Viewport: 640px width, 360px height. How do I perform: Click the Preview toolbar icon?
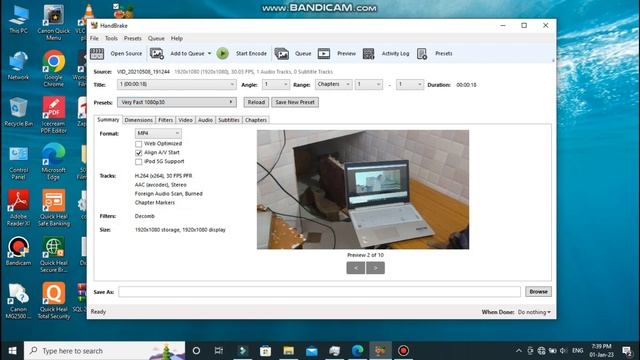tap(324, 53)
